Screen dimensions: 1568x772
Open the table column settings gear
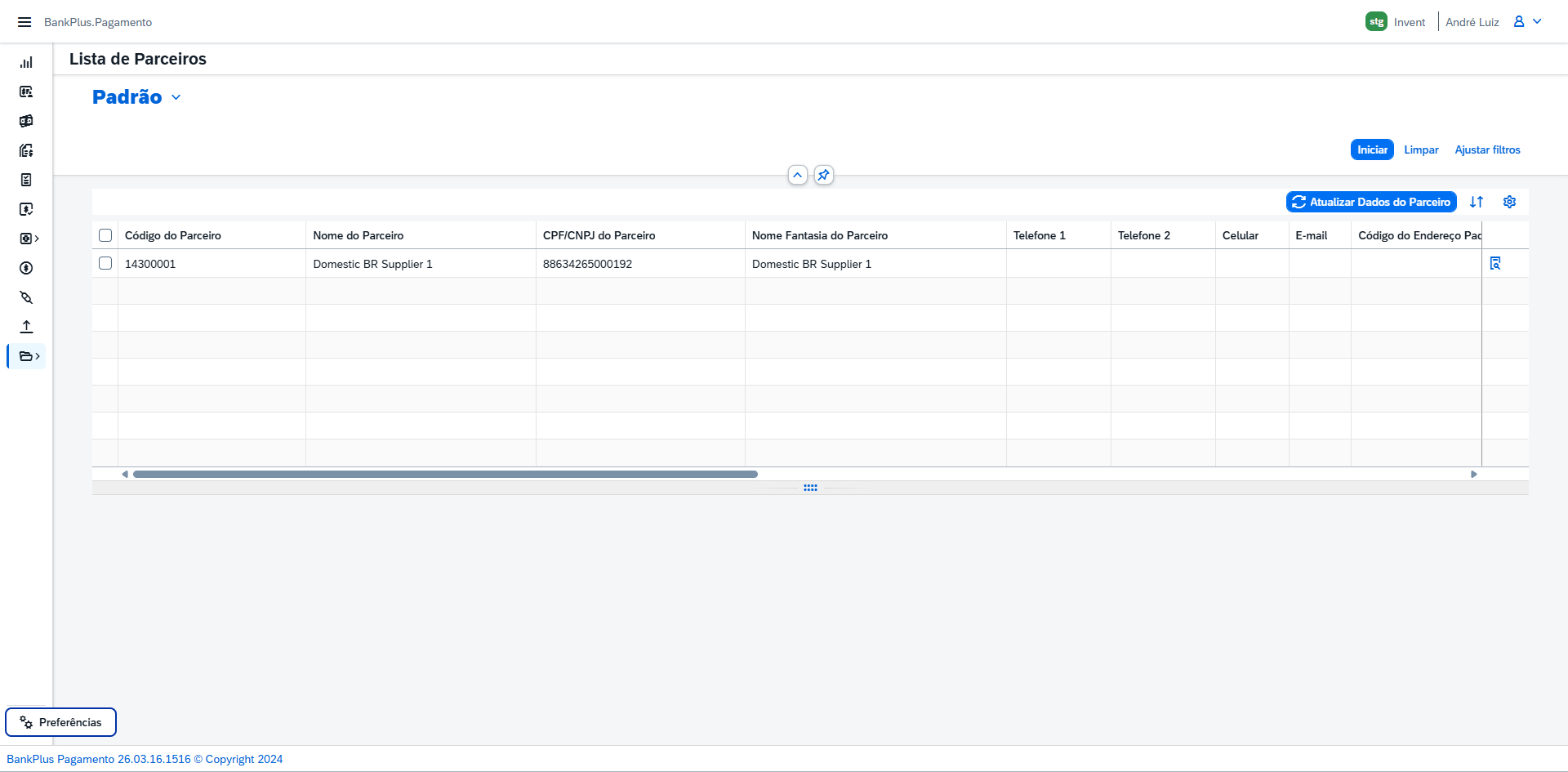click(1510, 202)
